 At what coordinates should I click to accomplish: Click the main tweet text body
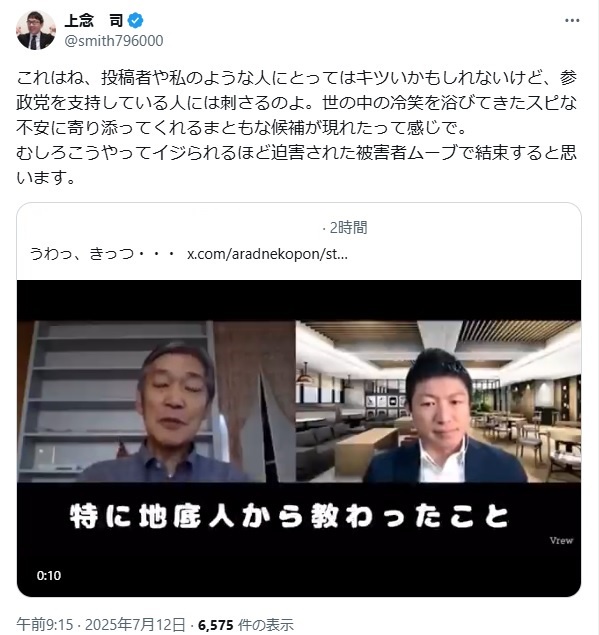coord(296,128)
